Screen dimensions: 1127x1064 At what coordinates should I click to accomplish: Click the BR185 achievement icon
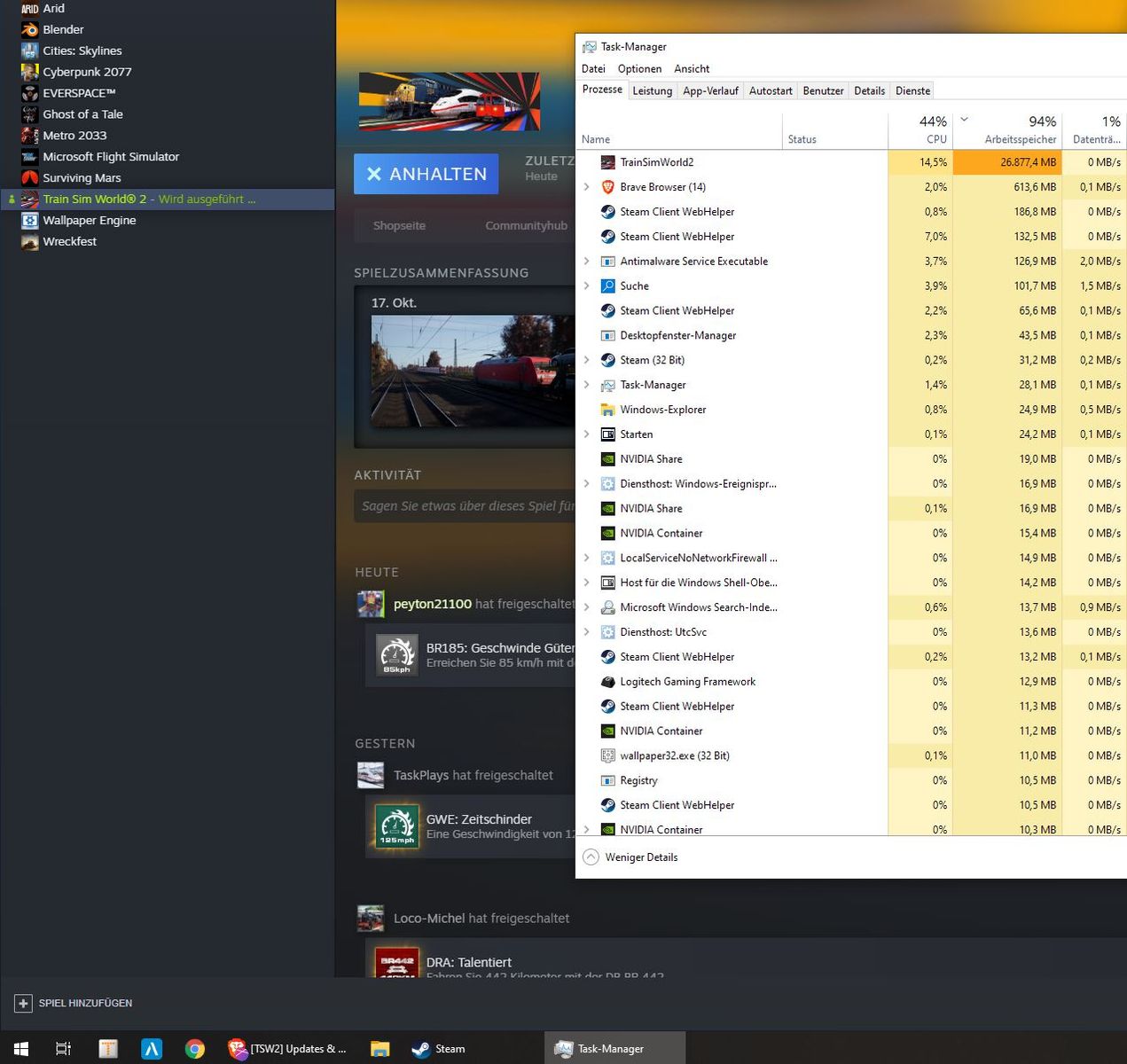[397, 655]
